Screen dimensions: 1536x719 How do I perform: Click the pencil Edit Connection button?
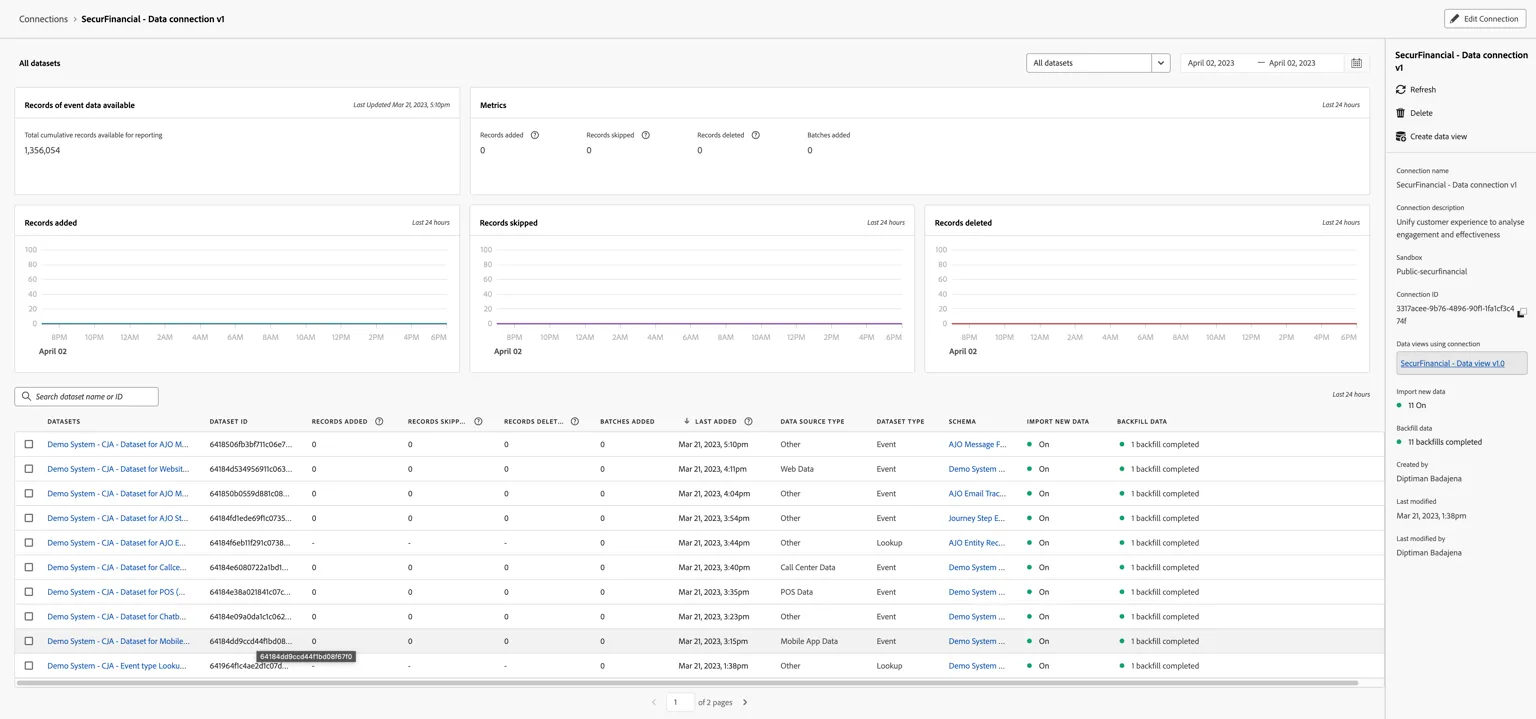coord(1485,19)
